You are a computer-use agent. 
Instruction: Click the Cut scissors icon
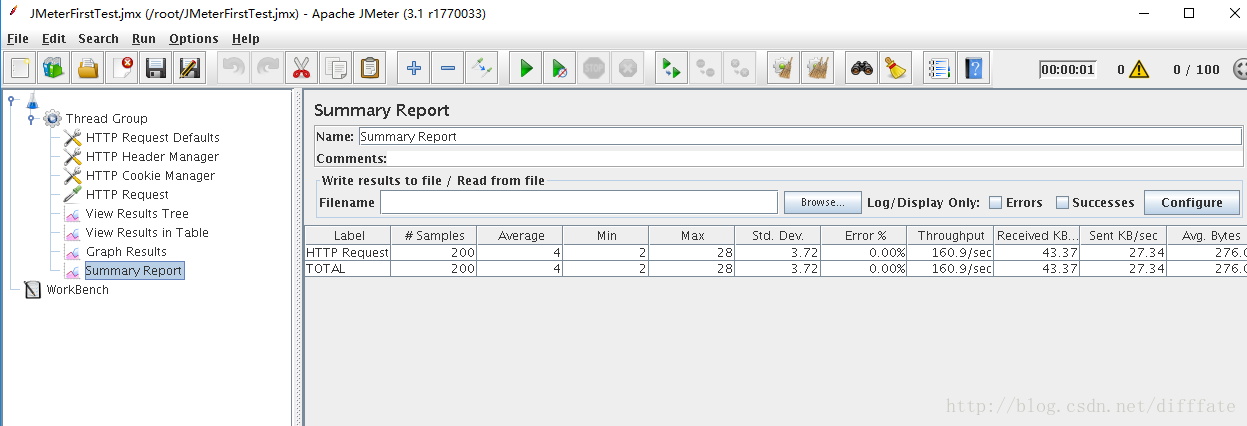(x=302, y=68)
